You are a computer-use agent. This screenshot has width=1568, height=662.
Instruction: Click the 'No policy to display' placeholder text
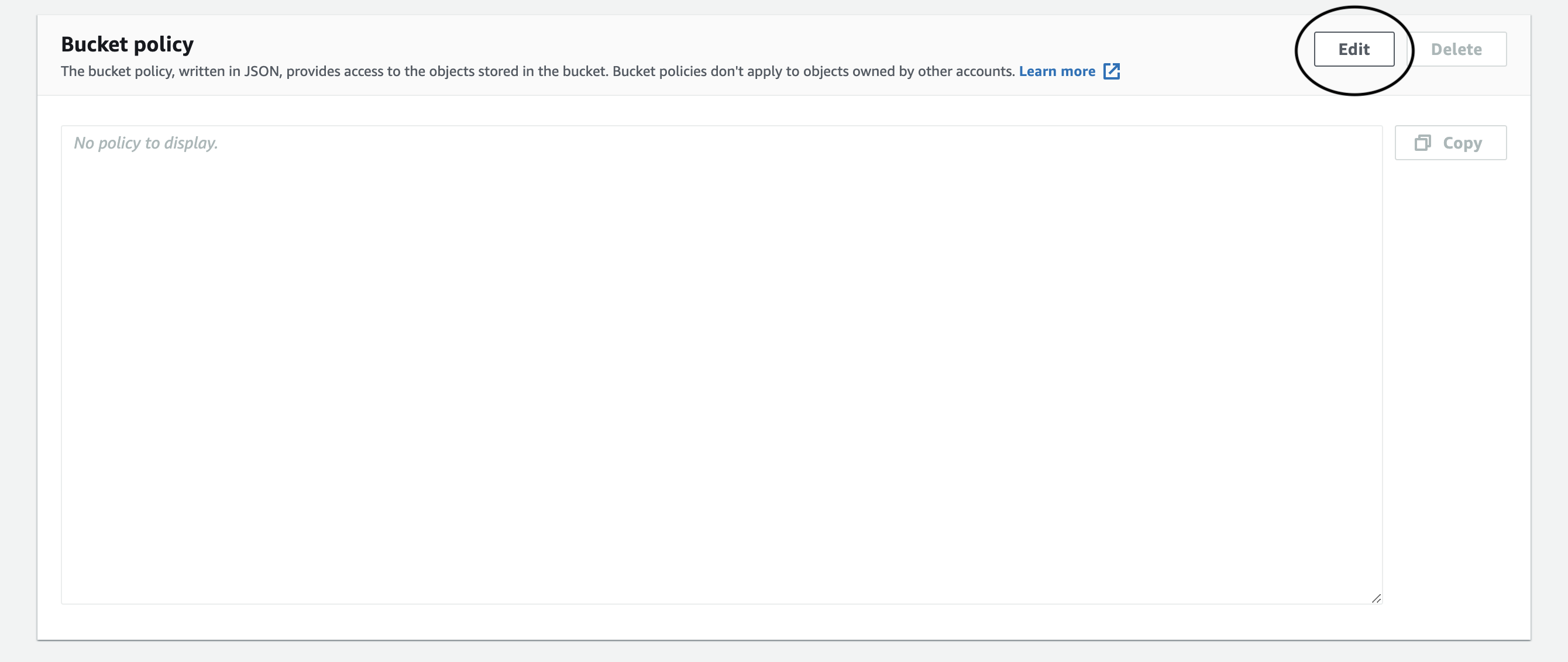[x=145, y=142]
